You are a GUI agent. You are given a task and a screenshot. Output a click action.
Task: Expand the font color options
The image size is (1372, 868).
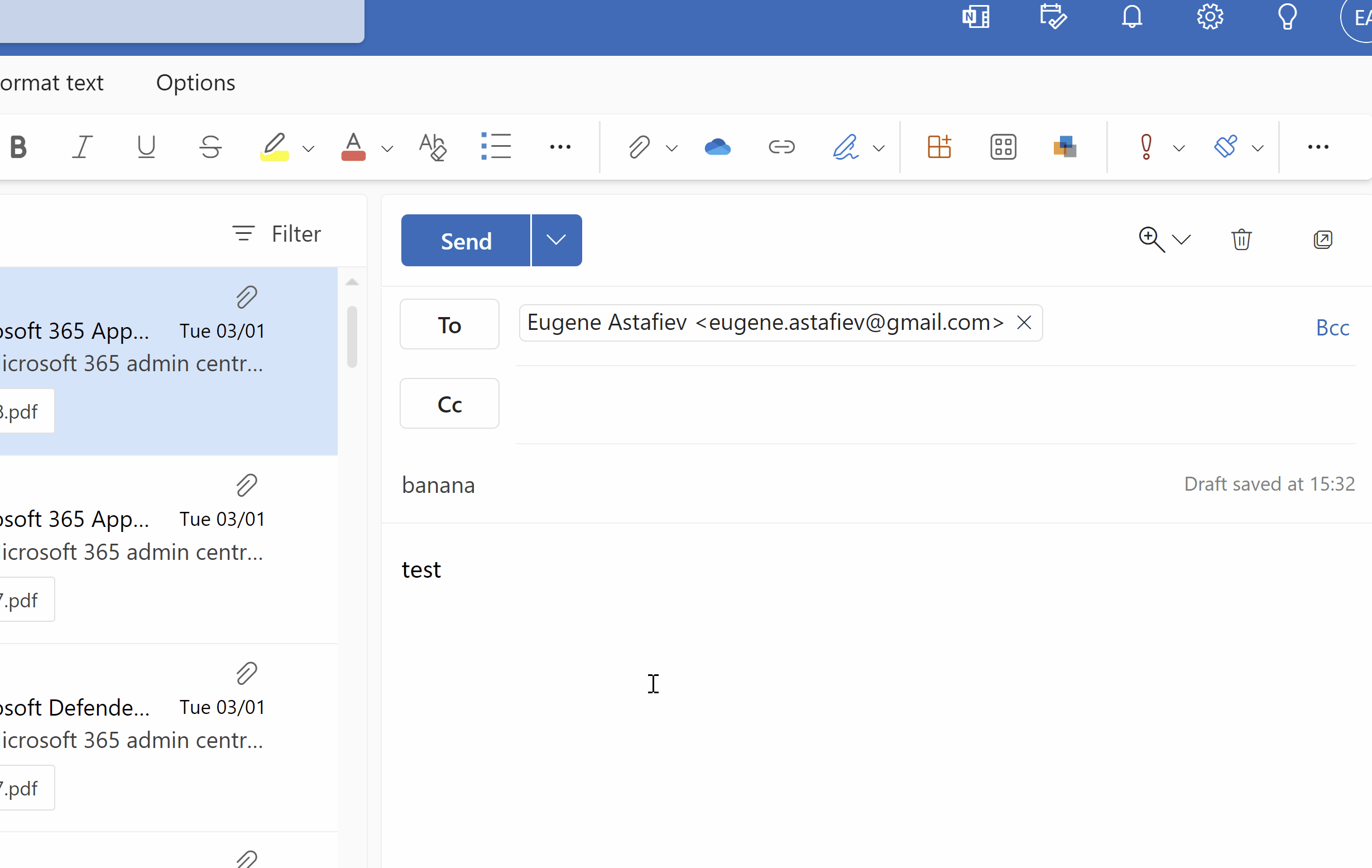pyautogui.click(x=387, y=146)
